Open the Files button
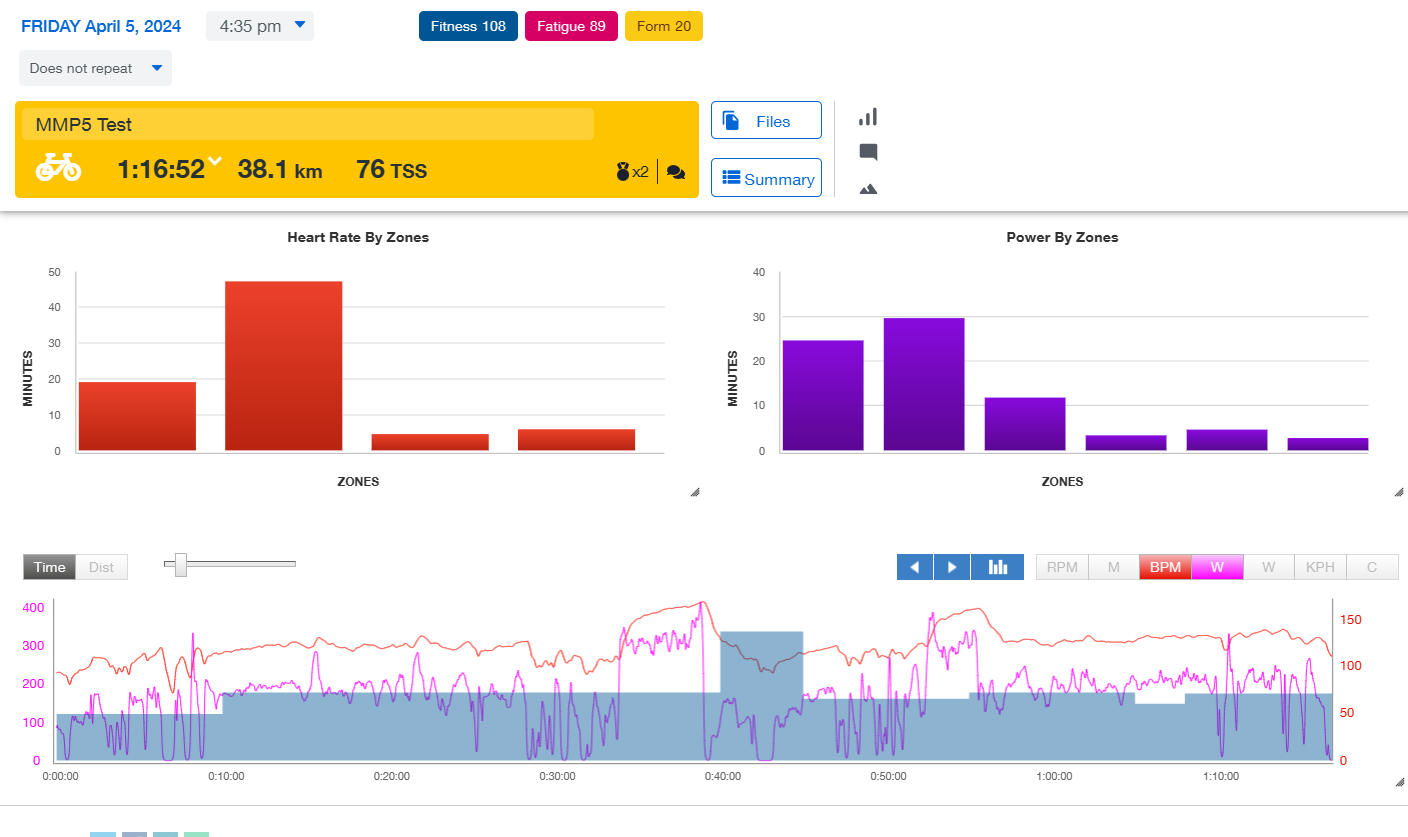Screen dimensions: 1408x837 pos(766,120)
